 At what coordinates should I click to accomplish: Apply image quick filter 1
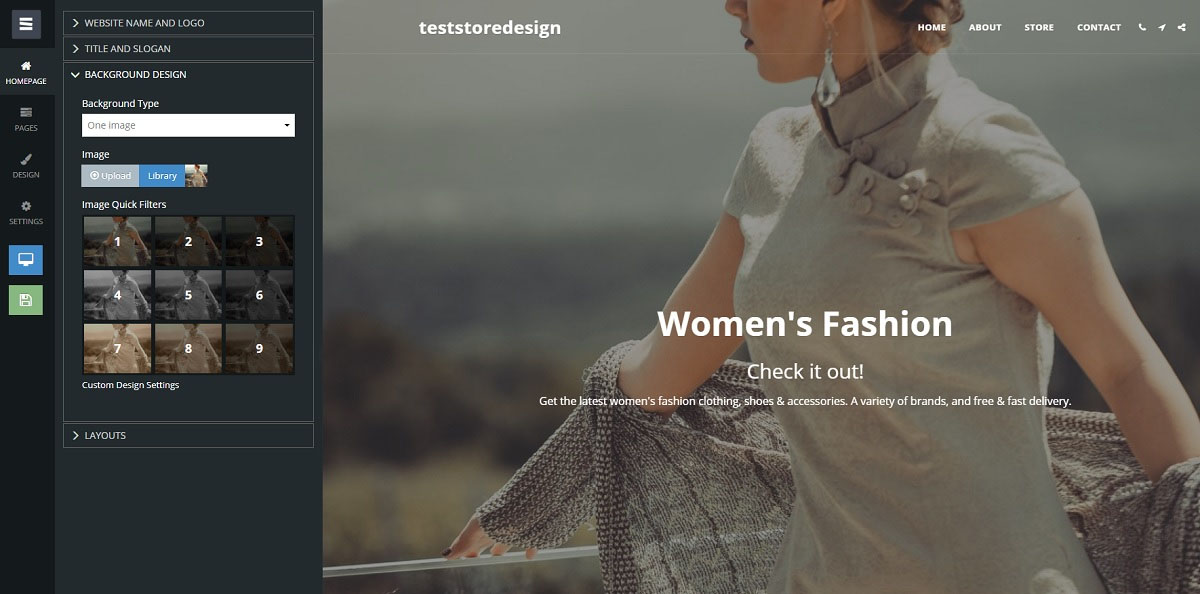[117, 242]
